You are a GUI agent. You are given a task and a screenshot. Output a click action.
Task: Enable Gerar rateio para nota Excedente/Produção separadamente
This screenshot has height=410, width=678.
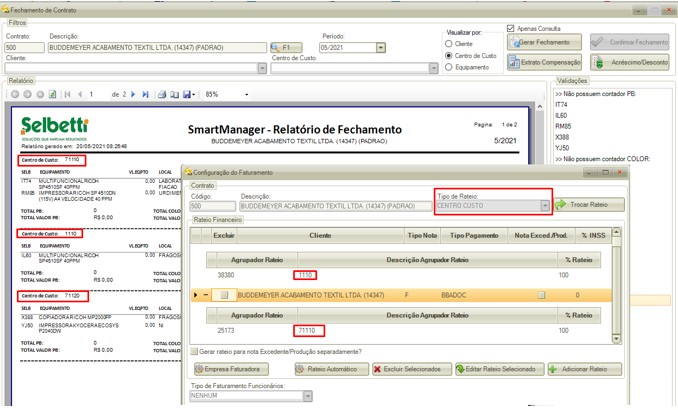tap(194, 352)
